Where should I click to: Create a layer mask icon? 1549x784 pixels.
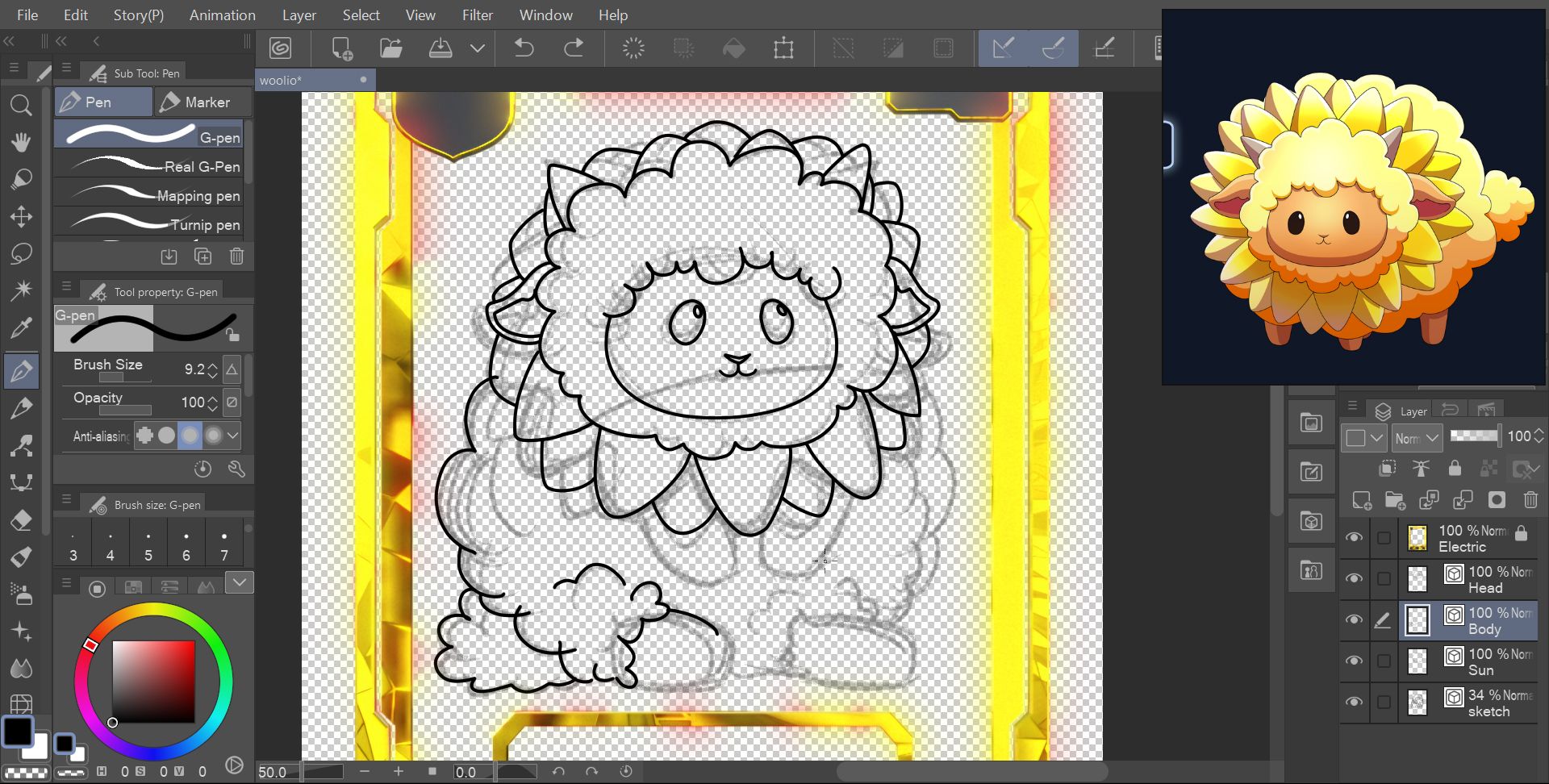pyautogui.click(x=1497, y=500)
